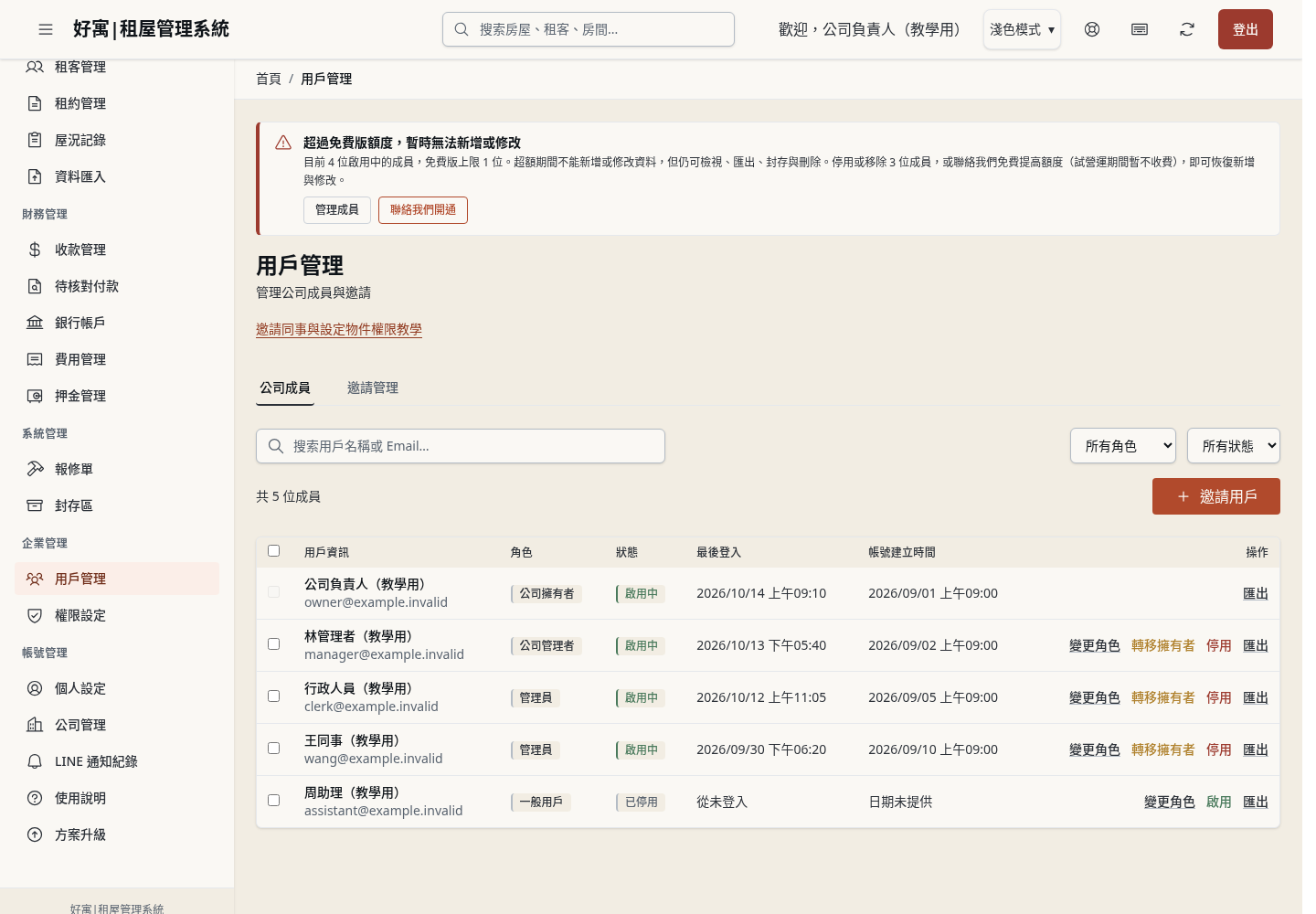This screenshot has height=914, width=1316.
Task: Switch to the 公司成員 tab
Action: click(285, 388)
